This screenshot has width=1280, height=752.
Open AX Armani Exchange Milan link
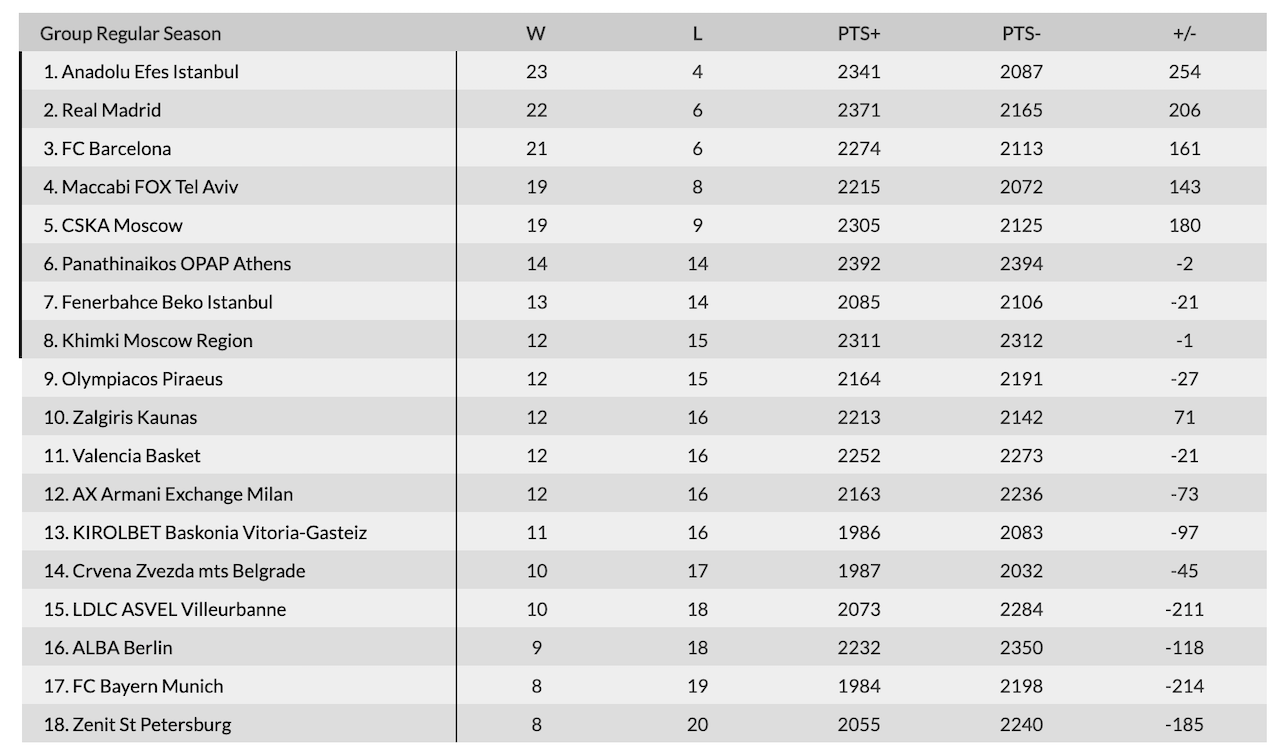click(182, 494)
